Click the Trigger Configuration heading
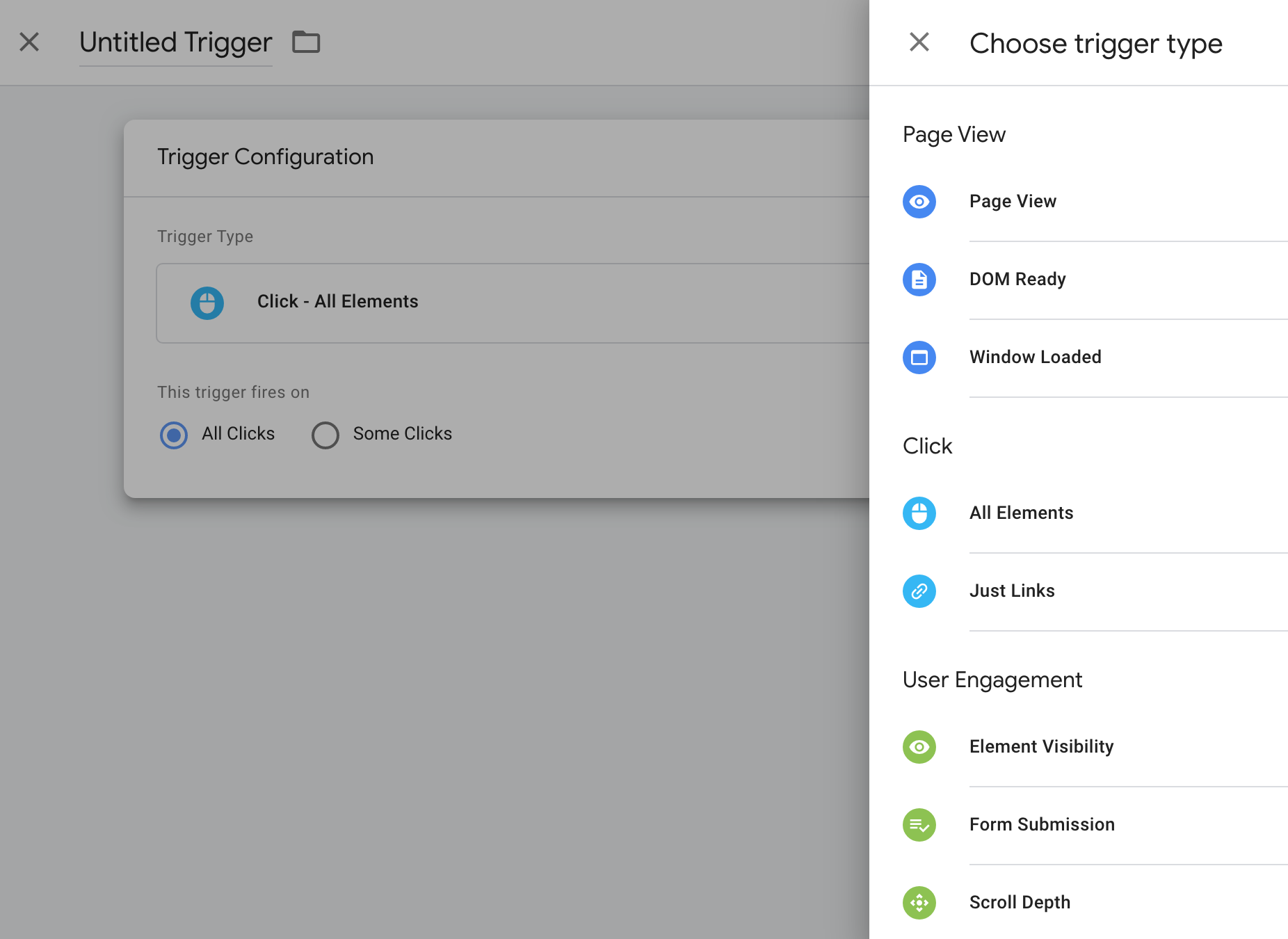The image size is (1288, 939). pyautogui.click(x=265, y=157)
